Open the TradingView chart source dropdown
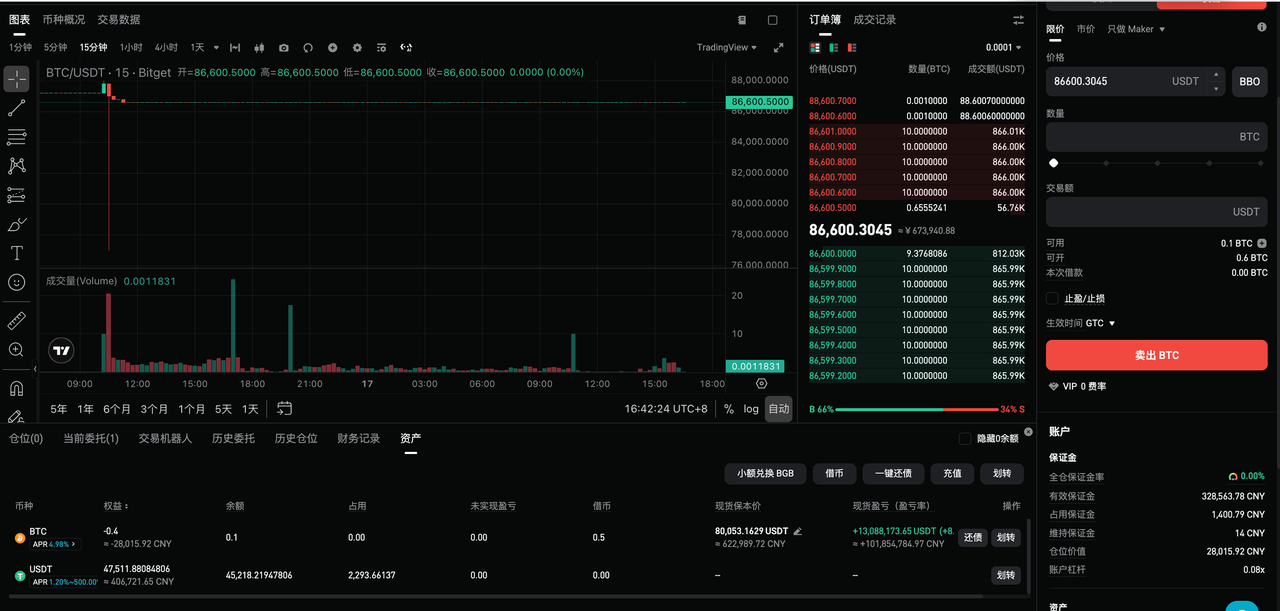The image size is (1280, 611). pos(727,47)
